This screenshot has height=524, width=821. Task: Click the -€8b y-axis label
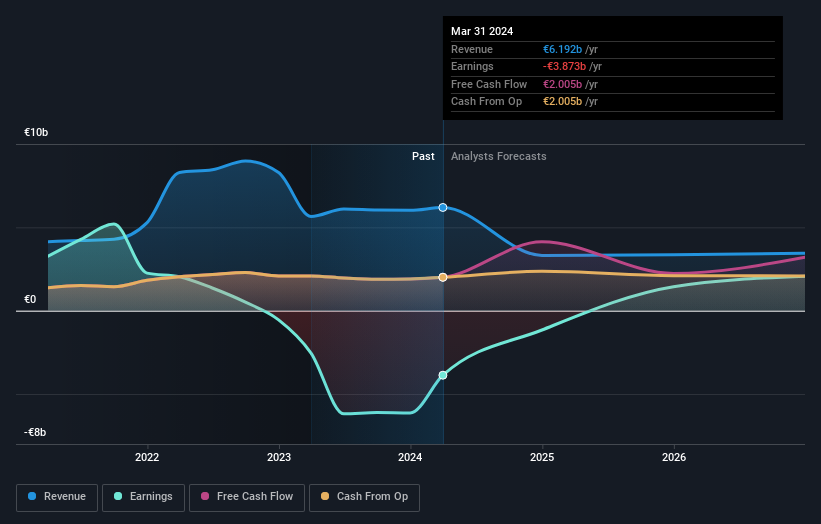click(35, 432)
